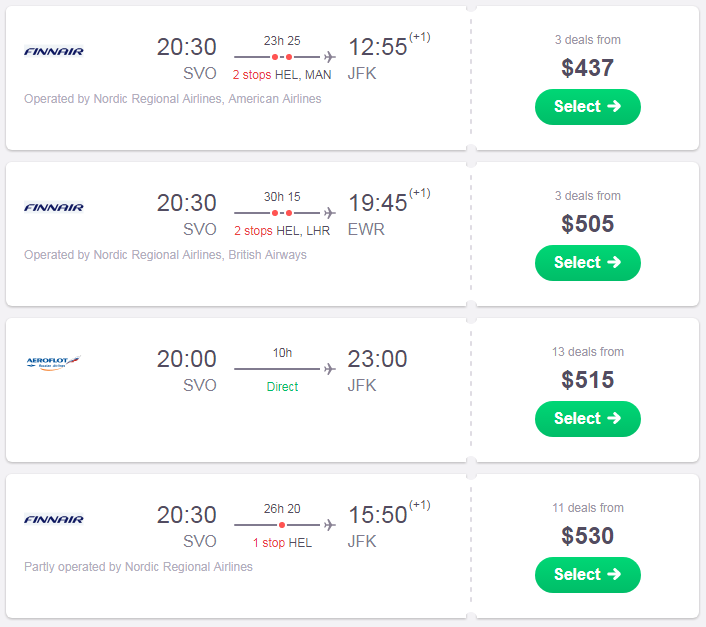Click the '1 stop HEL' label
706x627 pixels.
pyautogui.click(x=282, y=543)
